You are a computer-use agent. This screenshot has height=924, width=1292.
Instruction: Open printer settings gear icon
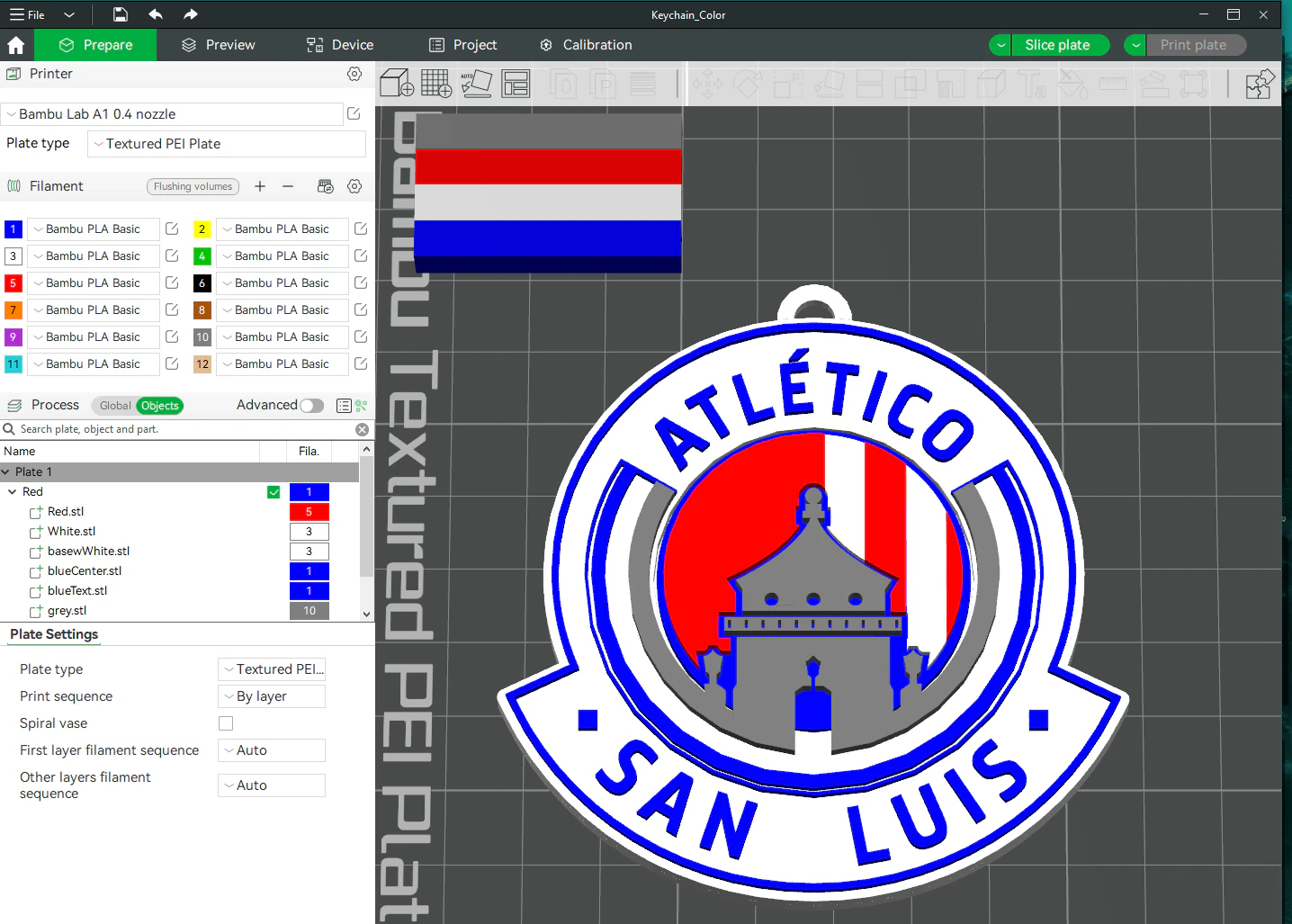(354, 74)
